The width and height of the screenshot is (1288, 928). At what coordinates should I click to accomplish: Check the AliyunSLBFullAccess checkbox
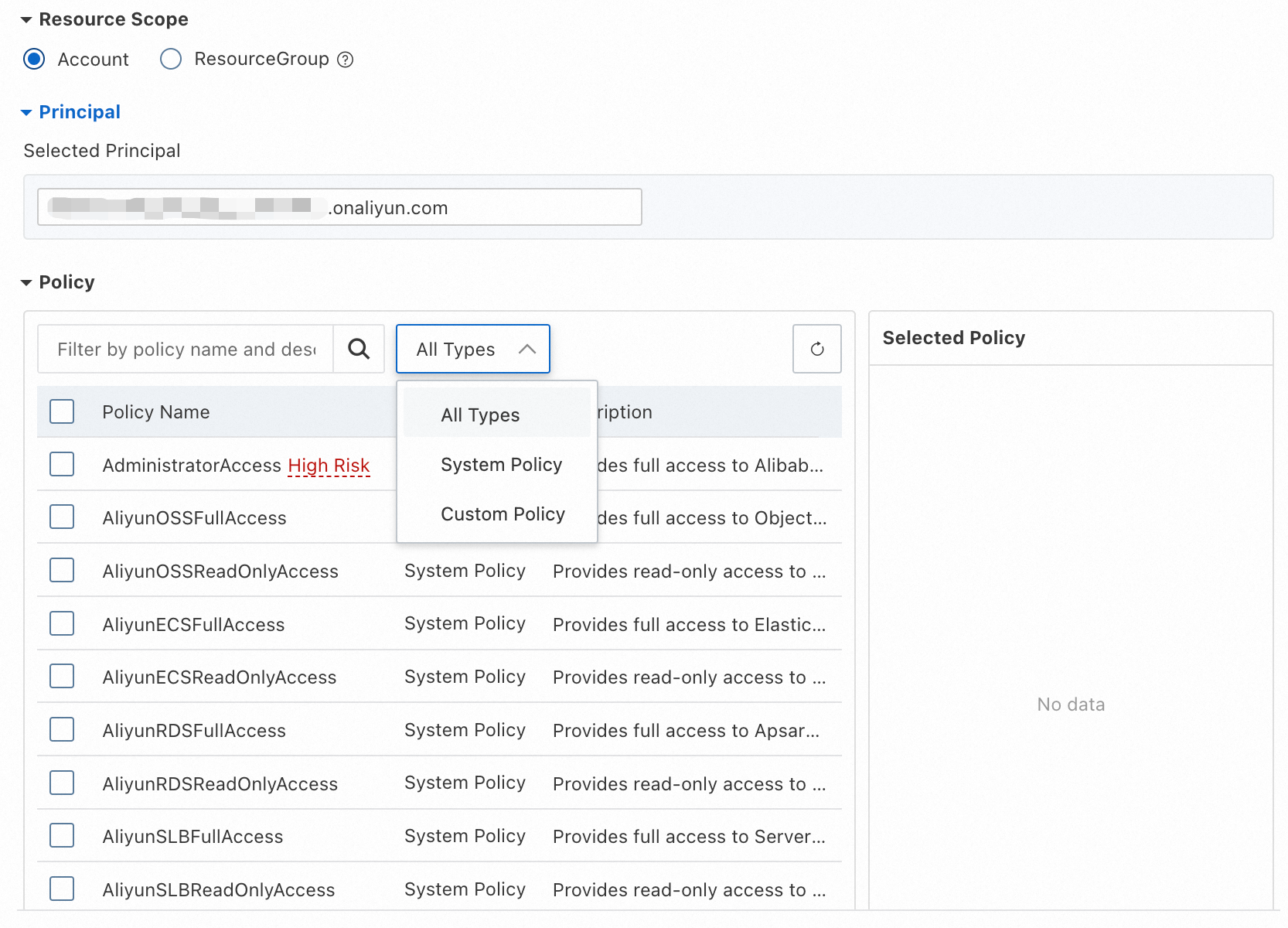click(x=62, y=835)
